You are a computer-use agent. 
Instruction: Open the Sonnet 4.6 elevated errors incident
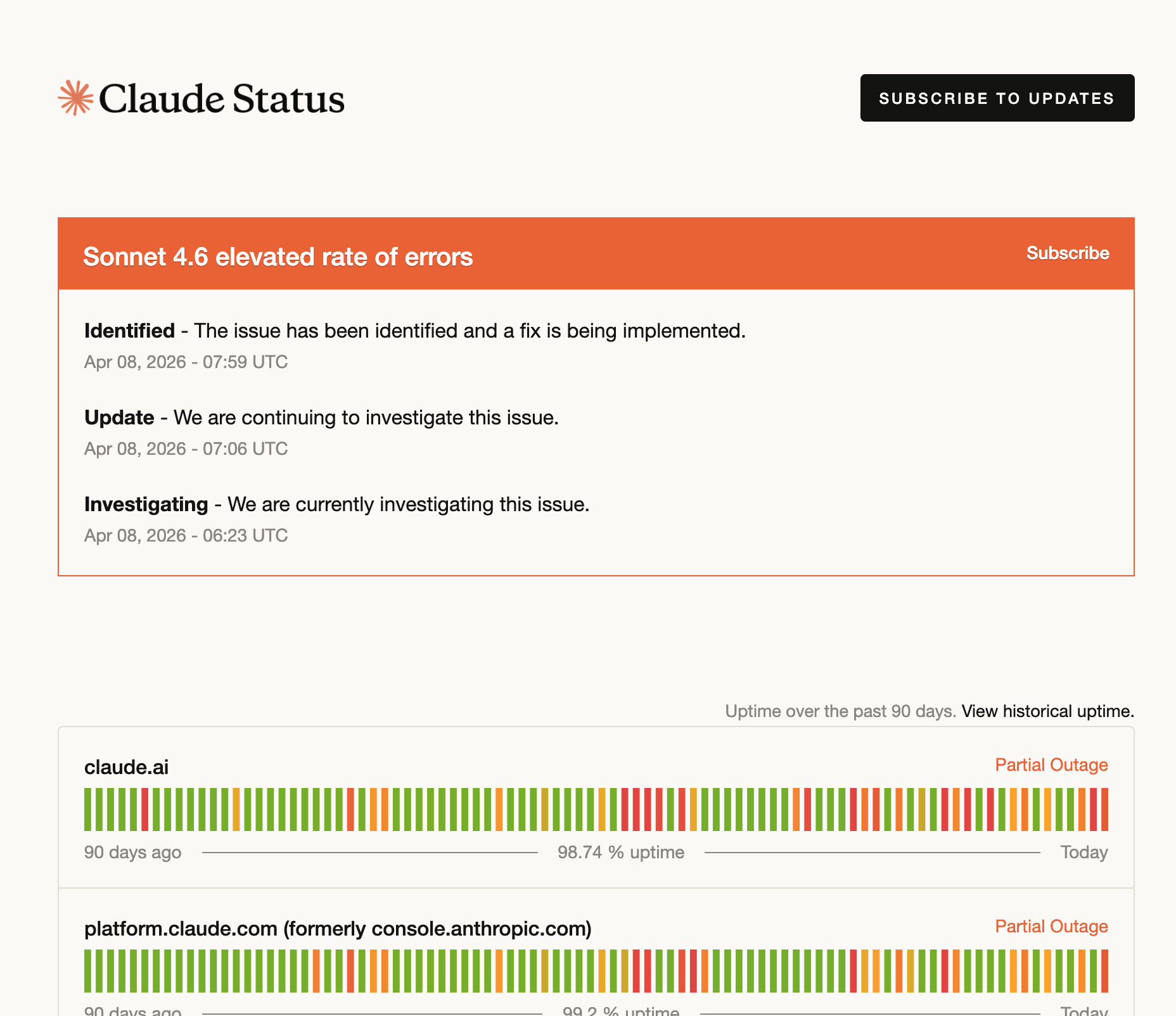tap(278, 257)
